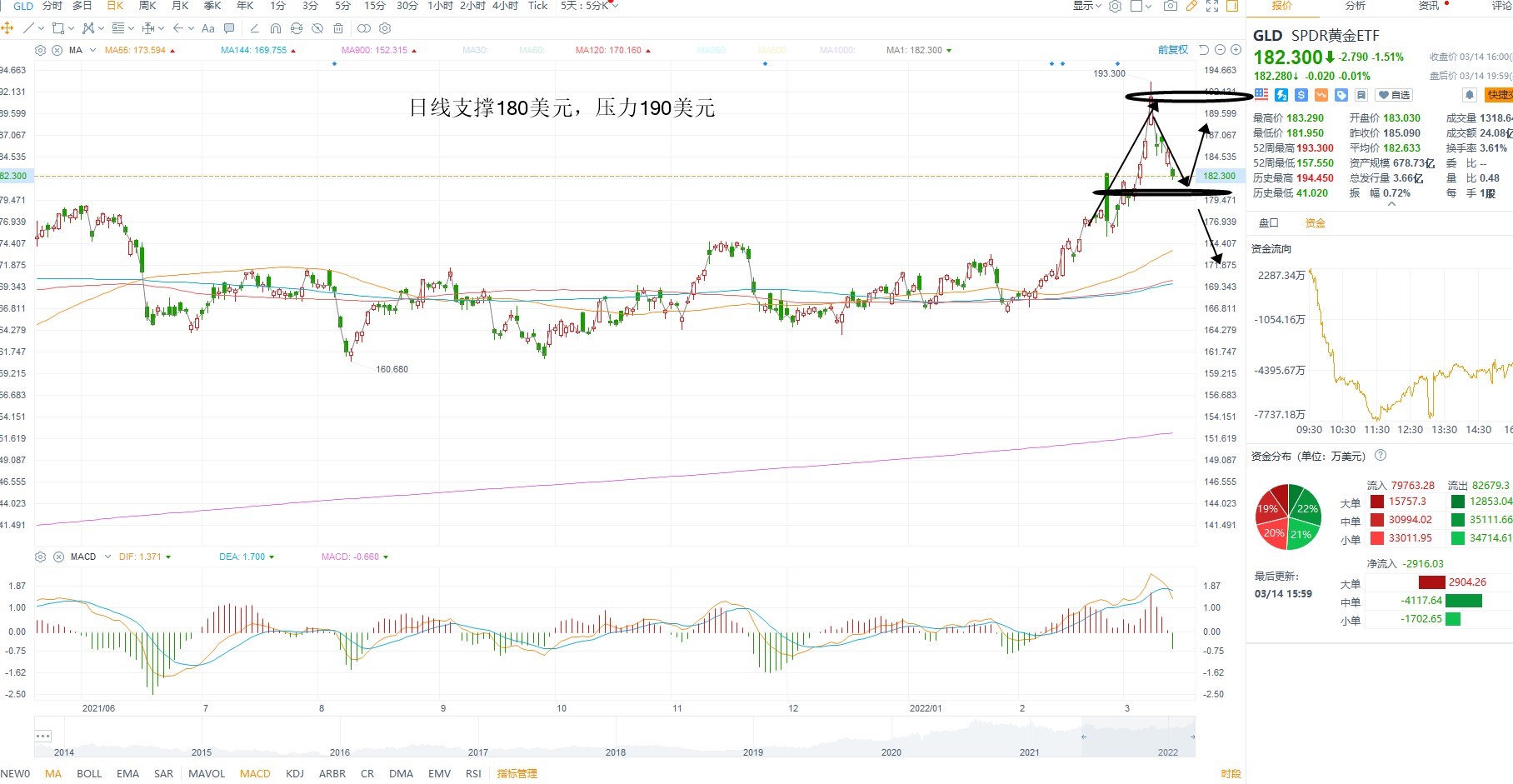
Task: Switch to 周K weekly chart
Action: pyautogui.click(x=147, y=6)
